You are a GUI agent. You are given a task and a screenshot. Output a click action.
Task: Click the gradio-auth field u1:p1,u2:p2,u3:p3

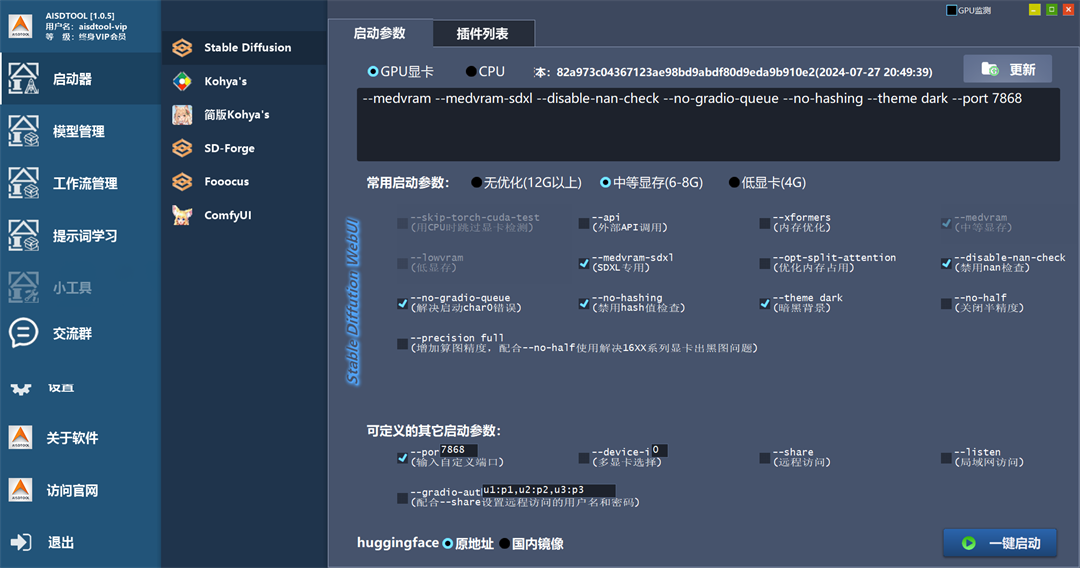point(548,490)
